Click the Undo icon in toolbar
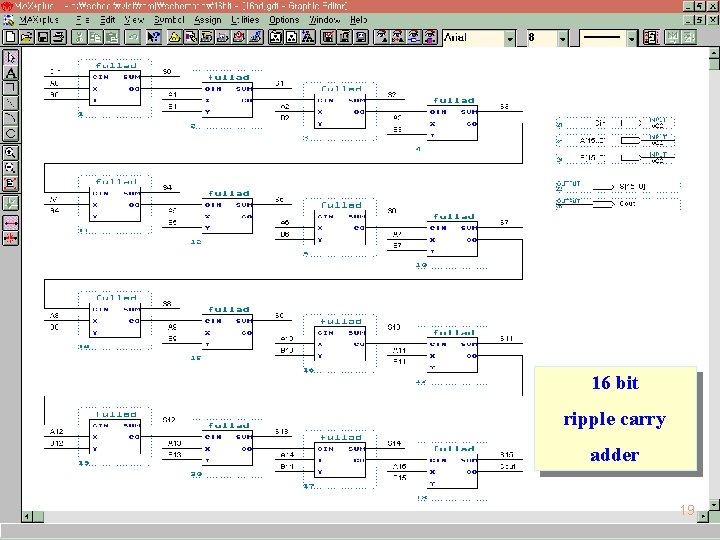The image size is (720, 540). pos(132,37)
